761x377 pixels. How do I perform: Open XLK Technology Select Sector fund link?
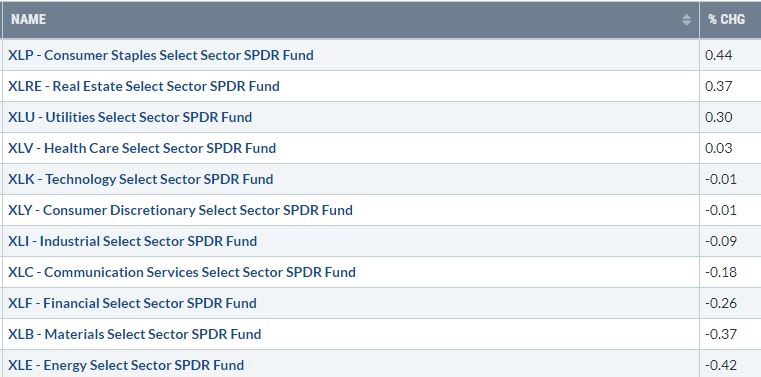click(141, 179)
